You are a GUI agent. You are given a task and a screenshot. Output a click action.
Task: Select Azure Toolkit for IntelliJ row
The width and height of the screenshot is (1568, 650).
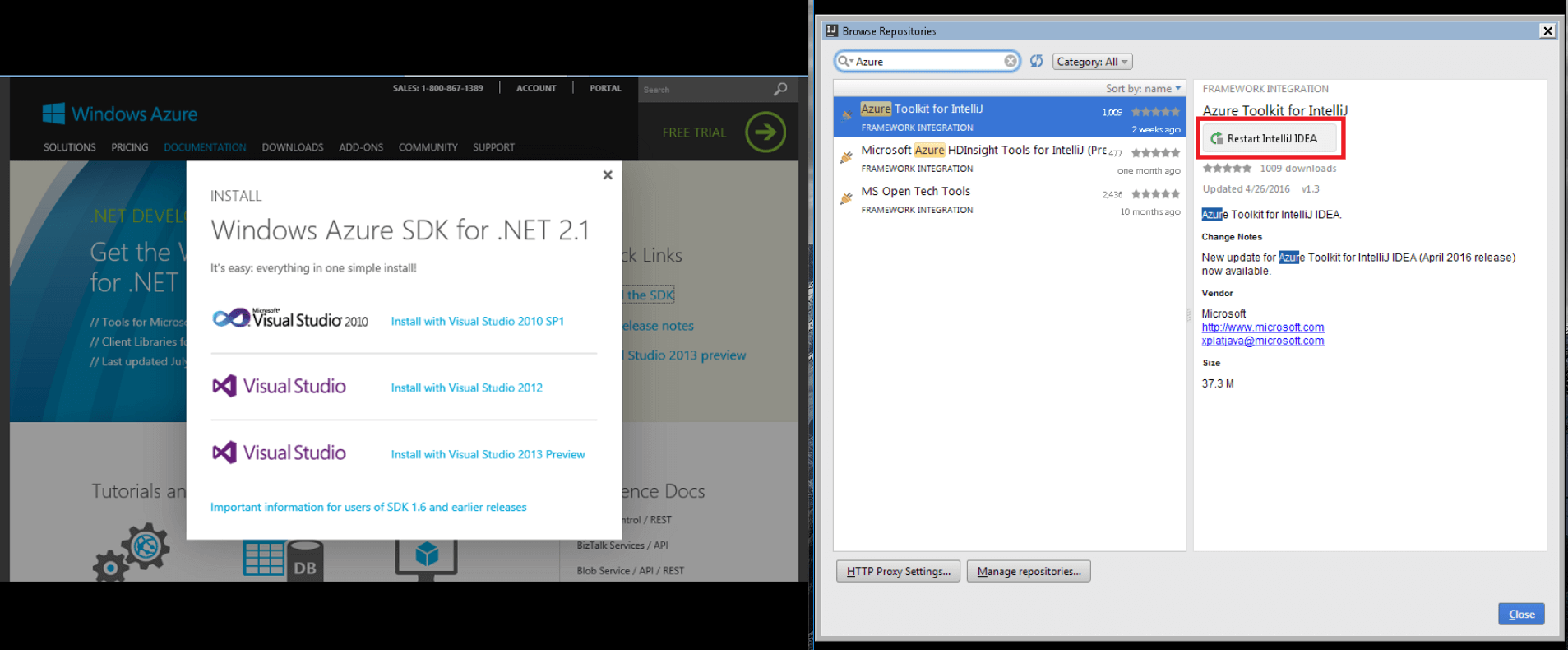[x=1009, y=117]
